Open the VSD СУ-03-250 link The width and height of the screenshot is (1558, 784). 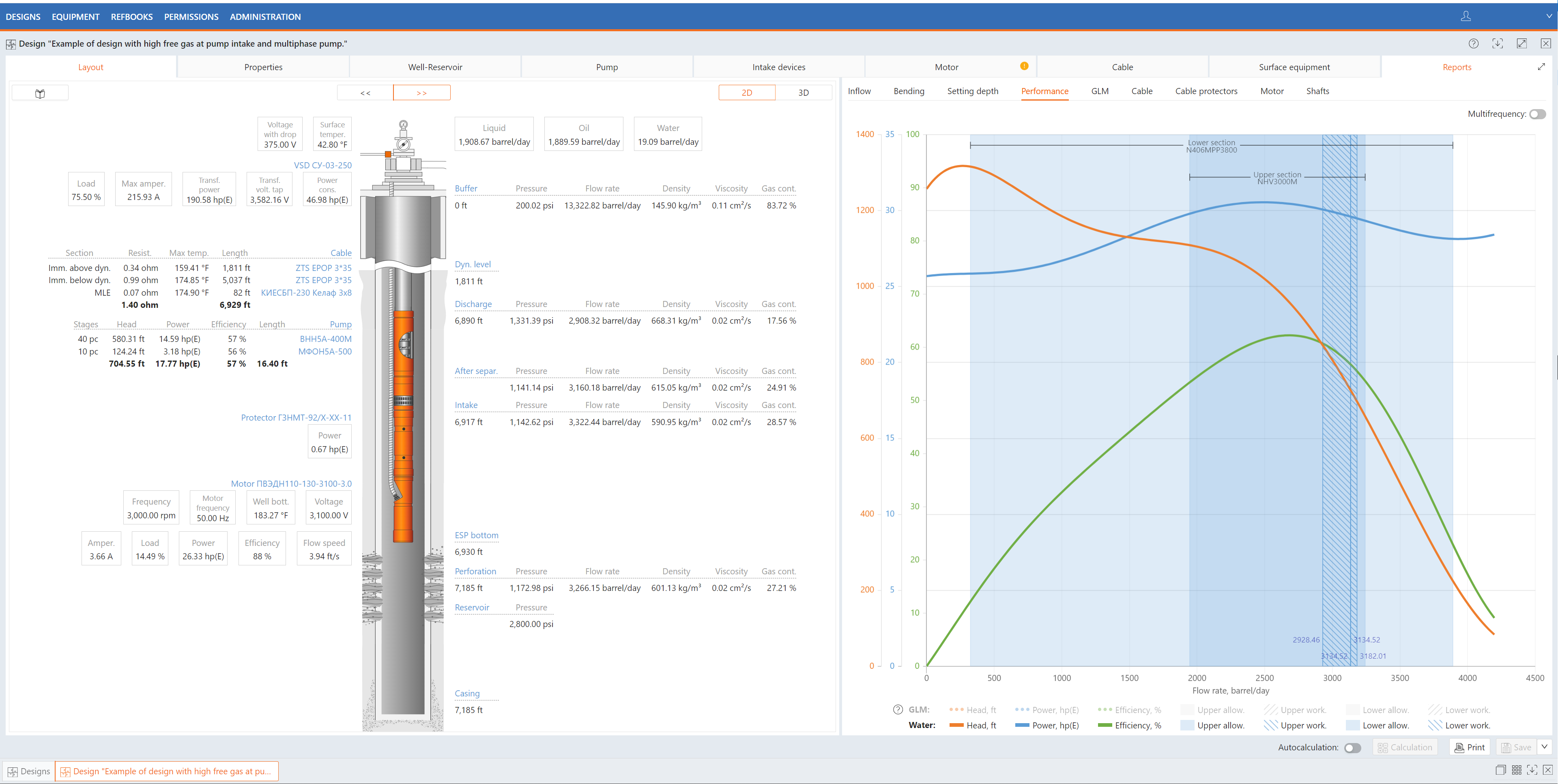[x=322, y=165]
